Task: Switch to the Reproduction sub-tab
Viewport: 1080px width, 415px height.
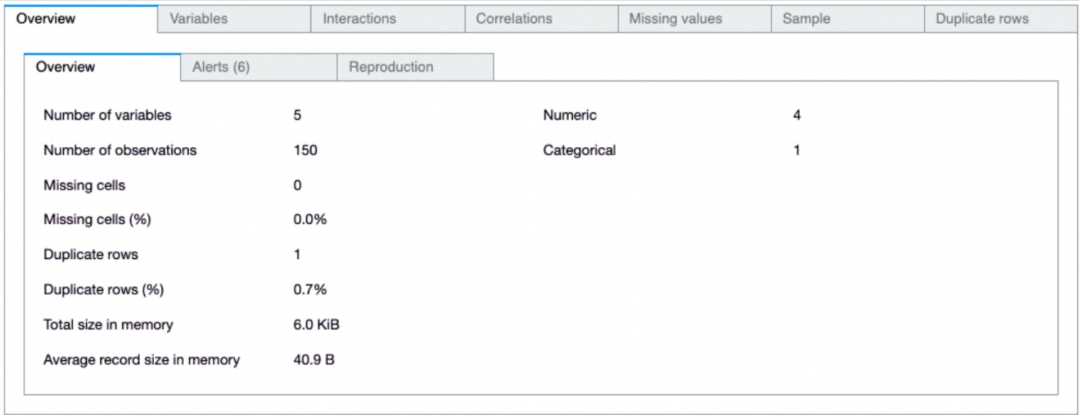Action: coord(391,67)
